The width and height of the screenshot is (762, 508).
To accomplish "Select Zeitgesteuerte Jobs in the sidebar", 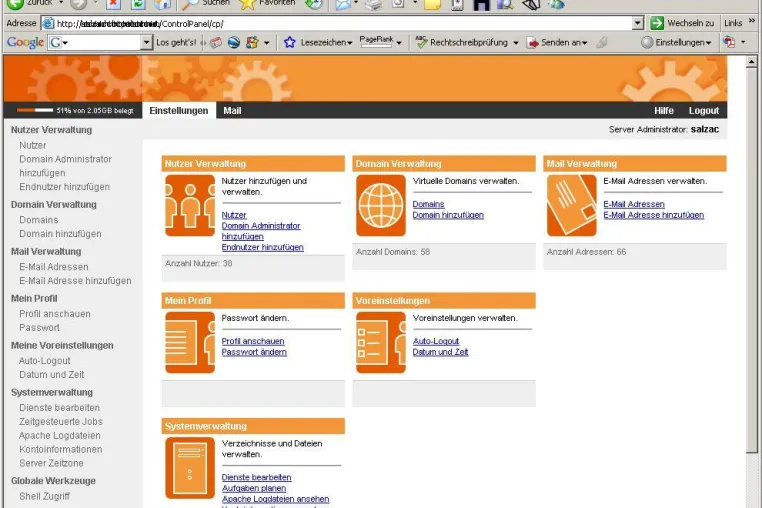I will pos(61,421).
